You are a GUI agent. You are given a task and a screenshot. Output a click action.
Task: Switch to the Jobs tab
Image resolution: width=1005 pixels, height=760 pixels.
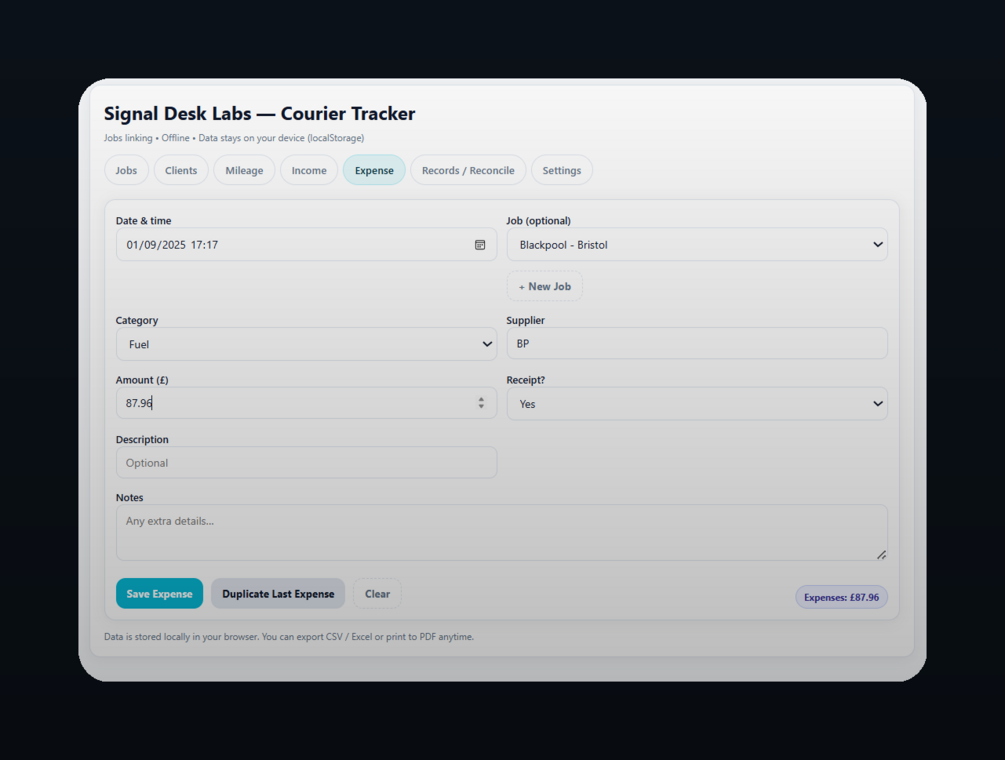point(126,171)
